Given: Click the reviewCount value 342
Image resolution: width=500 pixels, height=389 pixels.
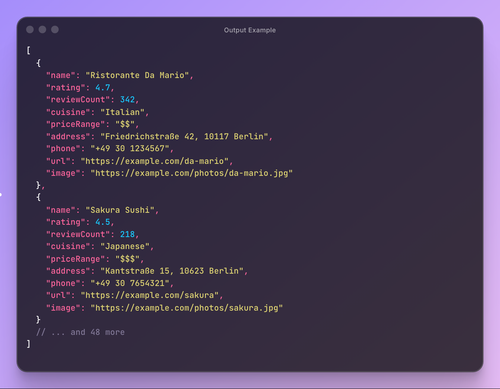Looking at the screenshot, I should pos(127,100).
